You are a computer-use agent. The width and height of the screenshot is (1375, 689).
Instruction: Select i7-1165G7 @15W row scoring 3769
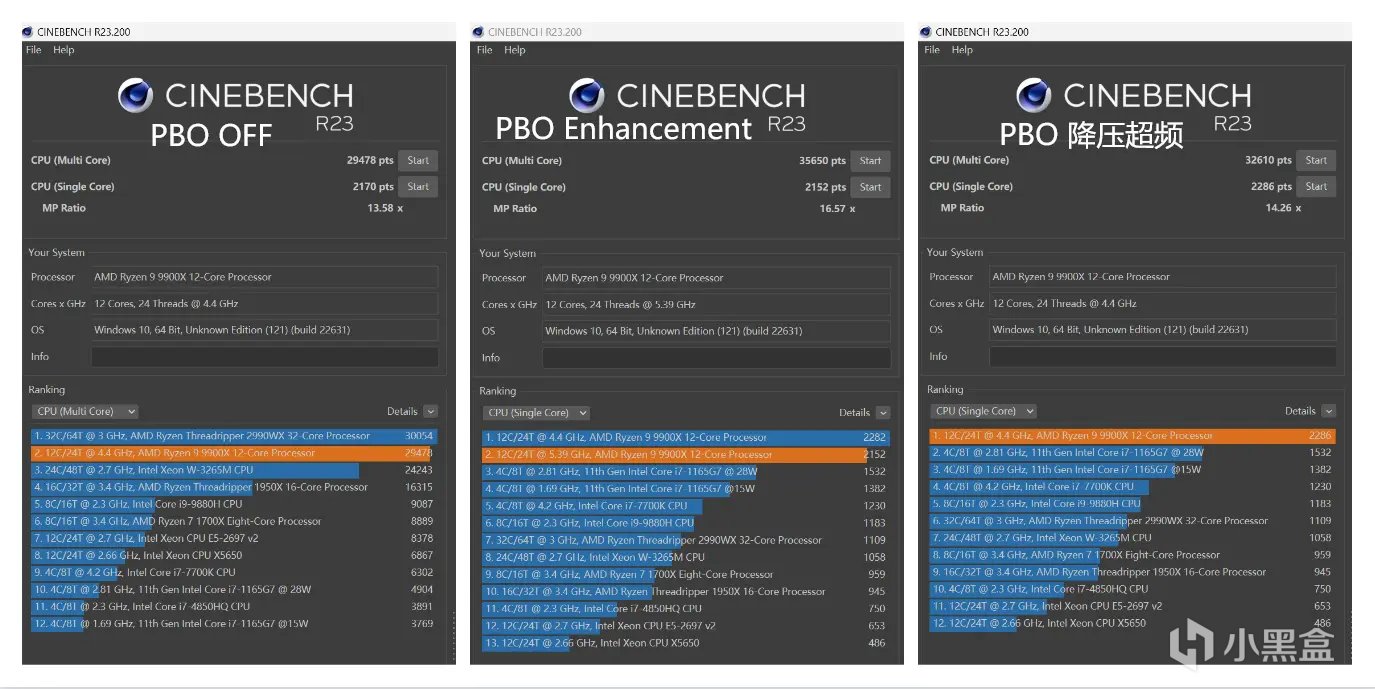234,623
